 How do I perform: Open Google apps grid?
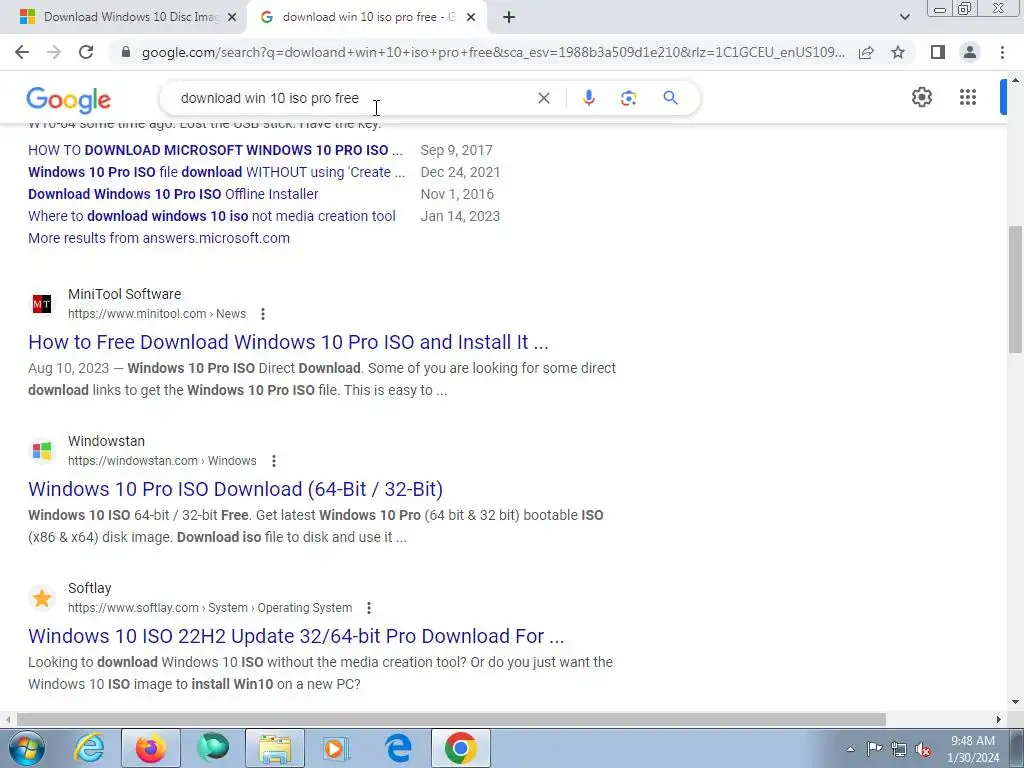(968, 97)
